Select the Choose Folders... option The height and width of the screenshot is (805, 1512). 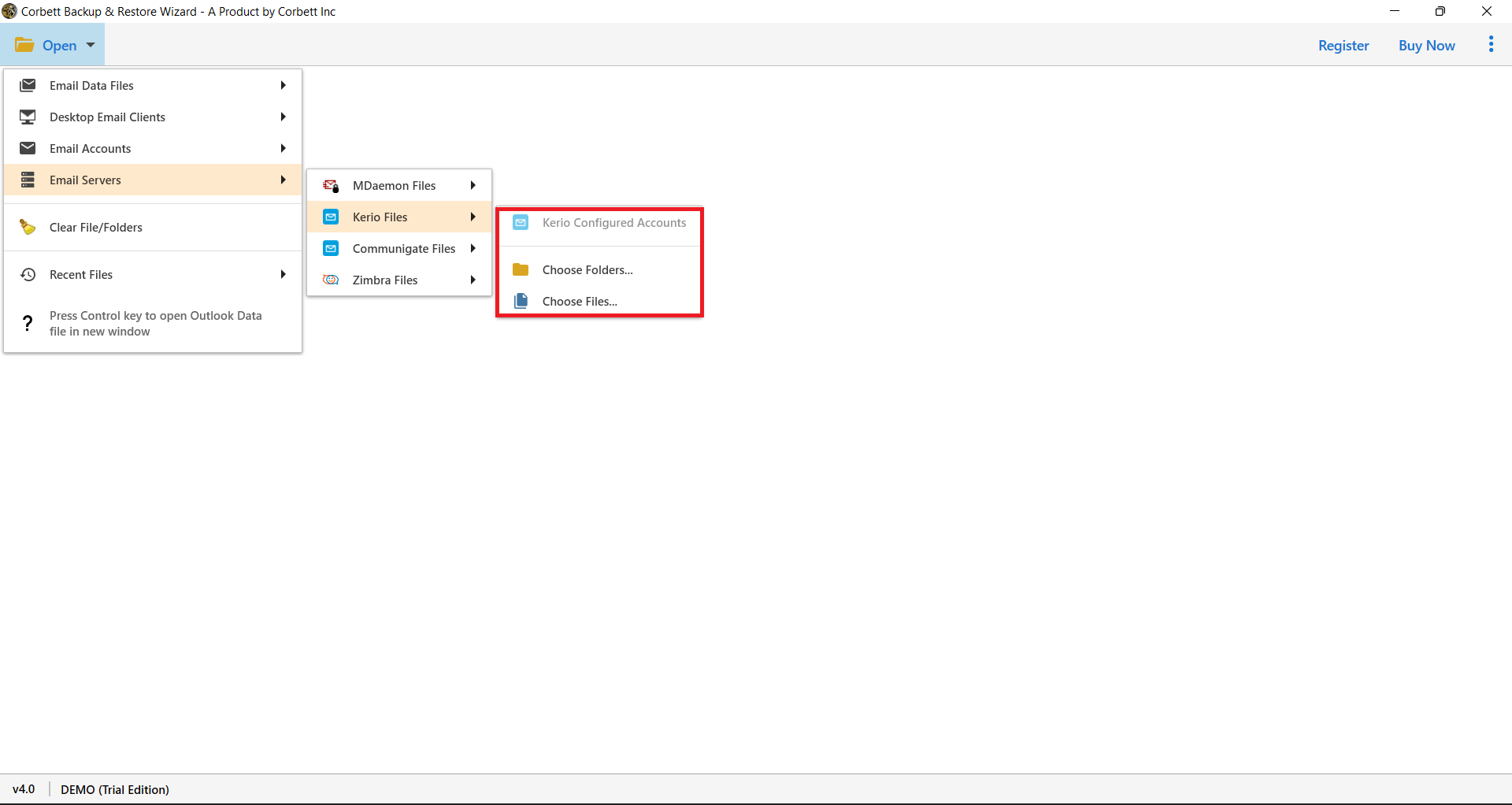[x=599, y=269]
